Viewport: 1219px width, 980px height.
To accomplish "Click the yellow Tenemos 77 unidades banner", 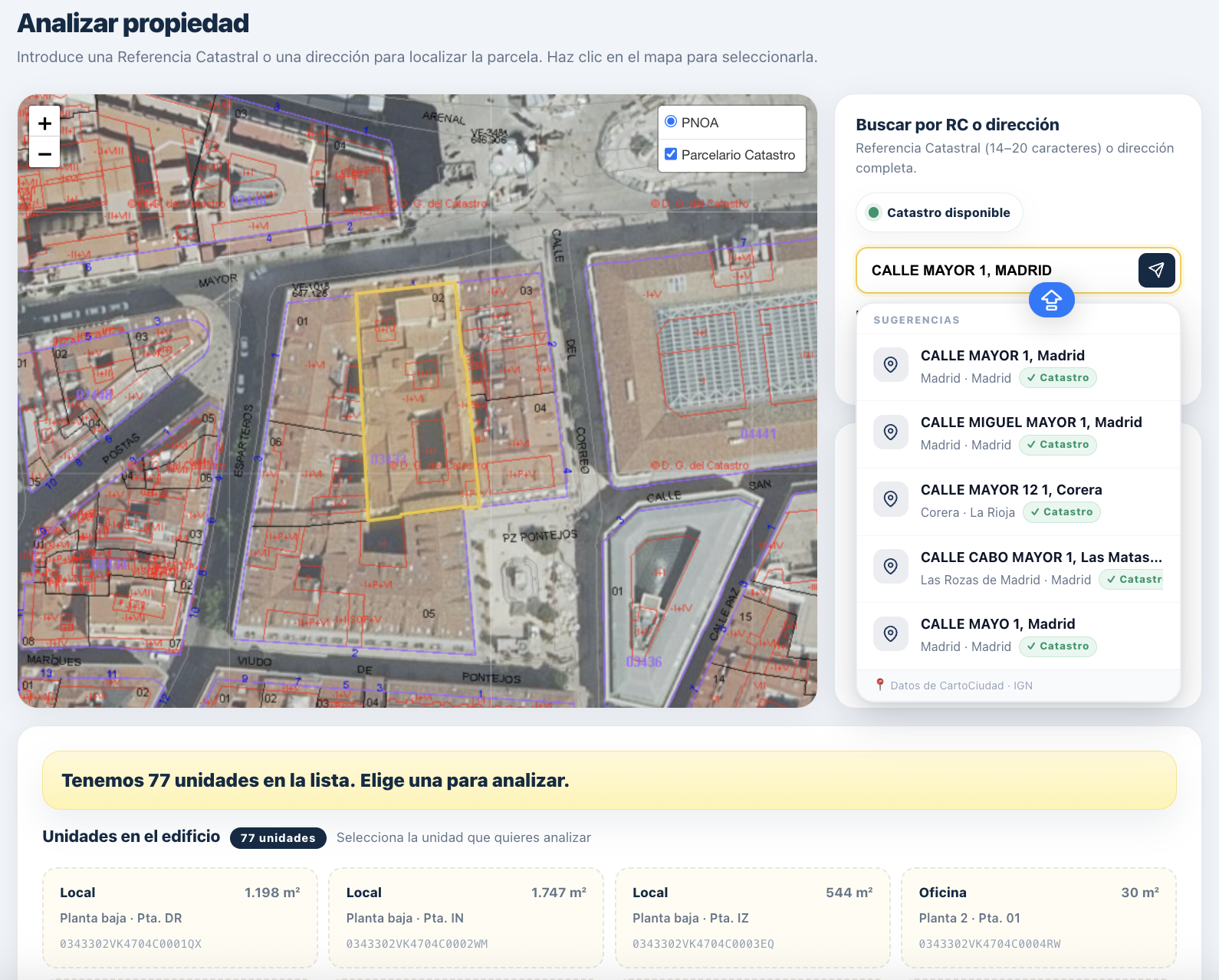I will (x=609, y=780).
